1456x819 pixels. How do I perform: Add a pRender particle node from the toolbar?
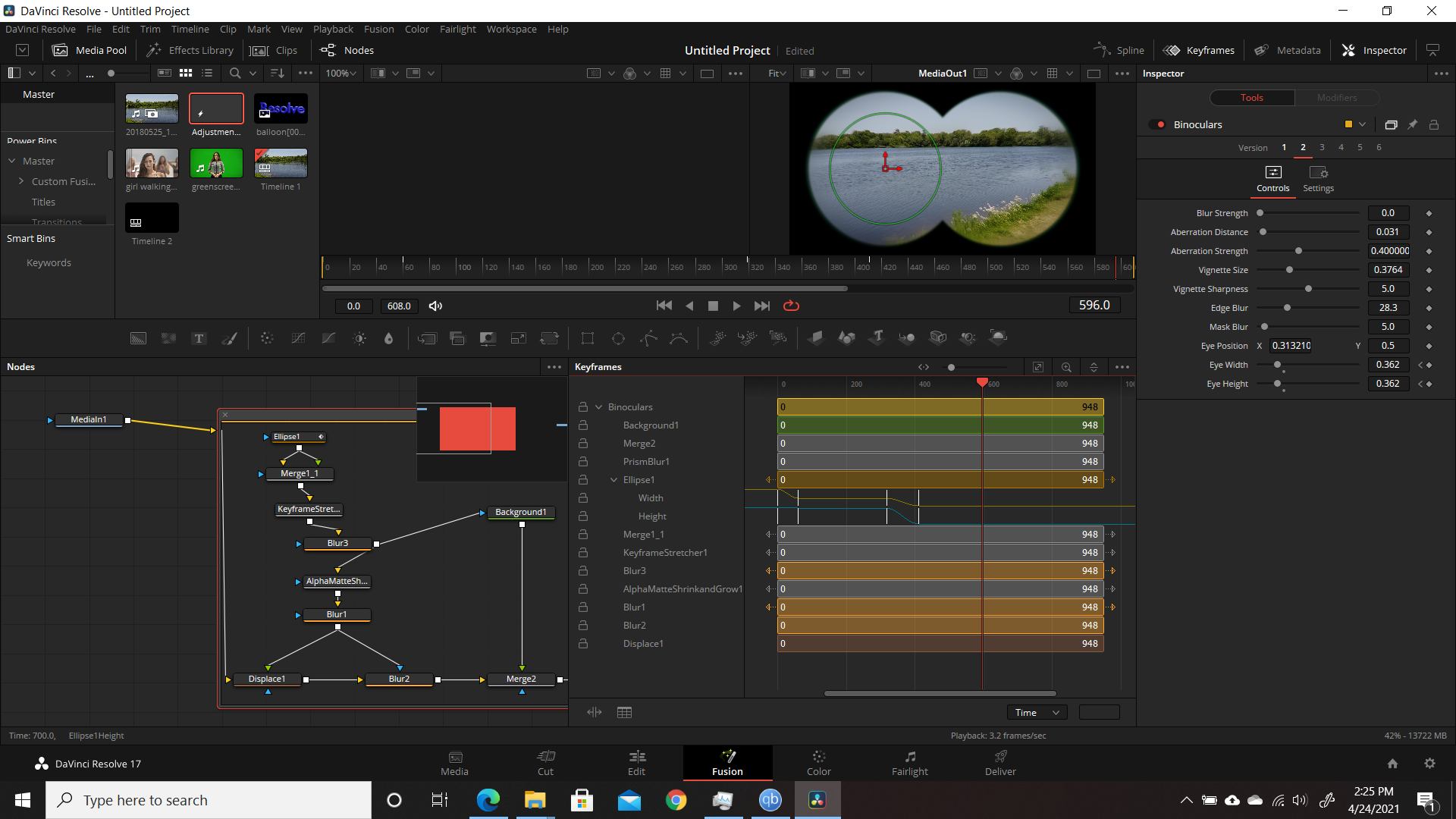[x=778, y=338]
